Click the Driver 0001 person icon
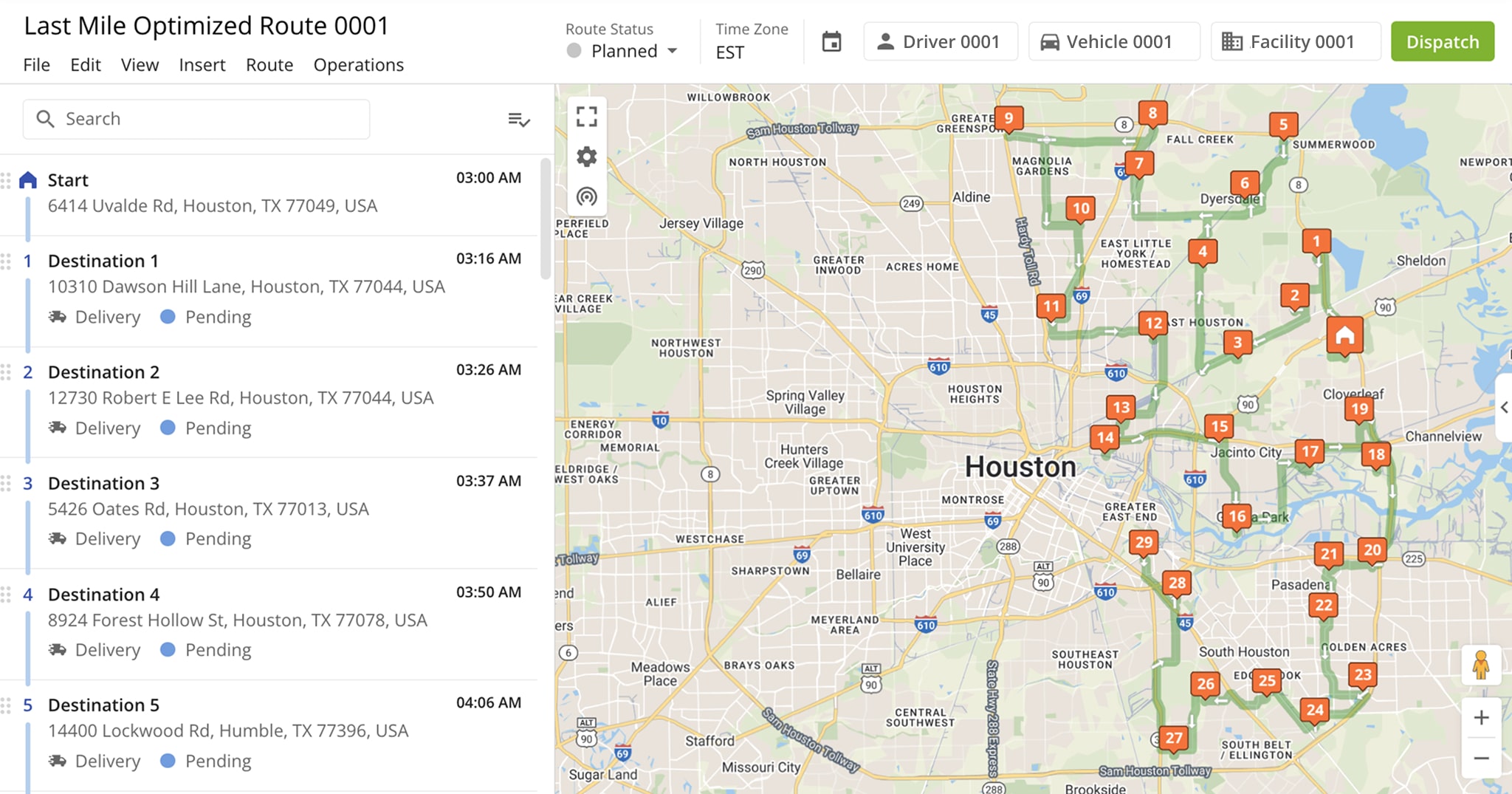Image resolution: width=1512 pixels, height=794 pixels. coord(884,41)
